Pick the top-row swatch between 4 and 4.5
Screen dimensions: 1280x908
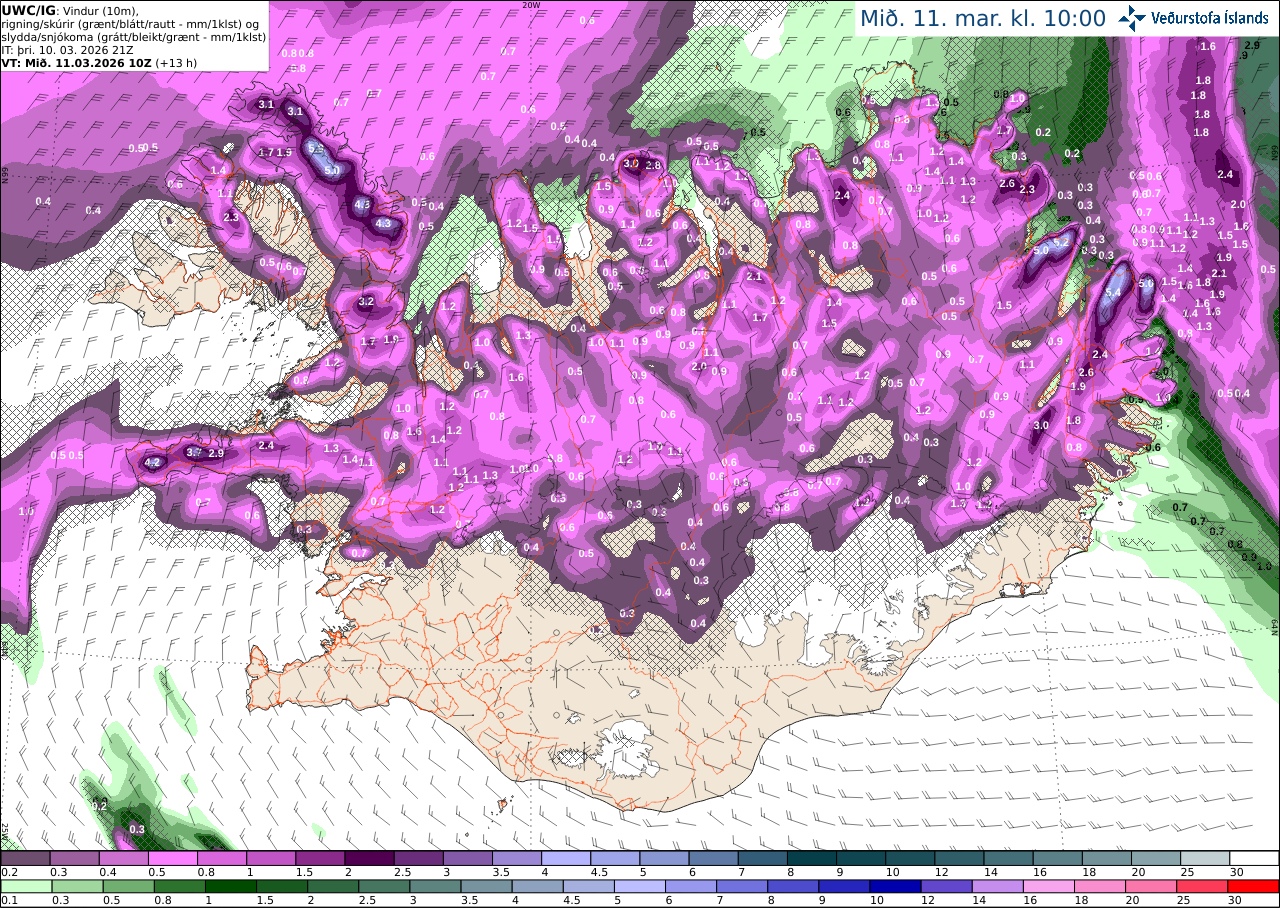(x=566, y=858)
